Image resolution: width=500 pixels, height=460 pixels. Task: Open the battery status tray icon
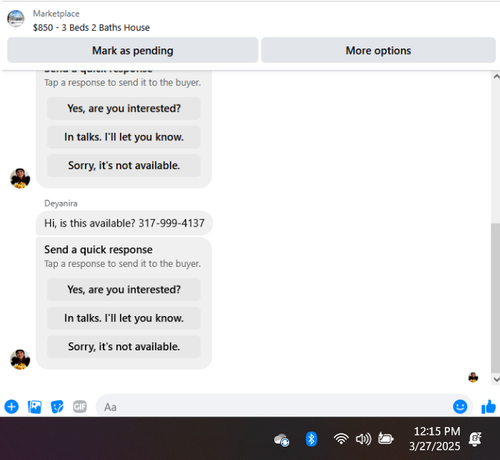pos(386,439)
